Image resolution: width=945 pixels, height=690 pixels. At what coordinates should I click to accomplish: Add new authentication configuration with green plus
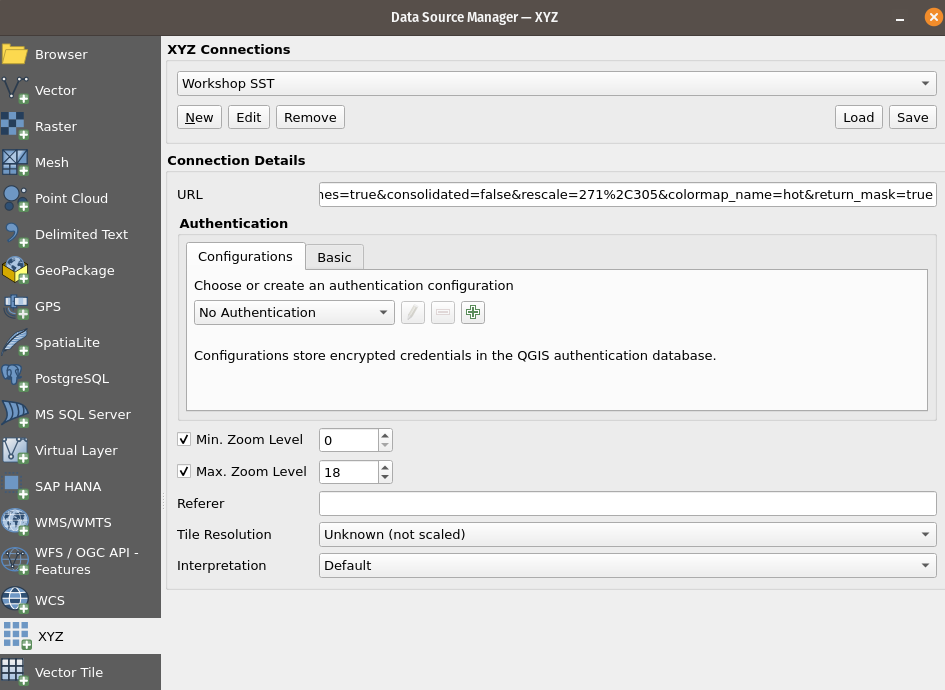pos(473,312)
